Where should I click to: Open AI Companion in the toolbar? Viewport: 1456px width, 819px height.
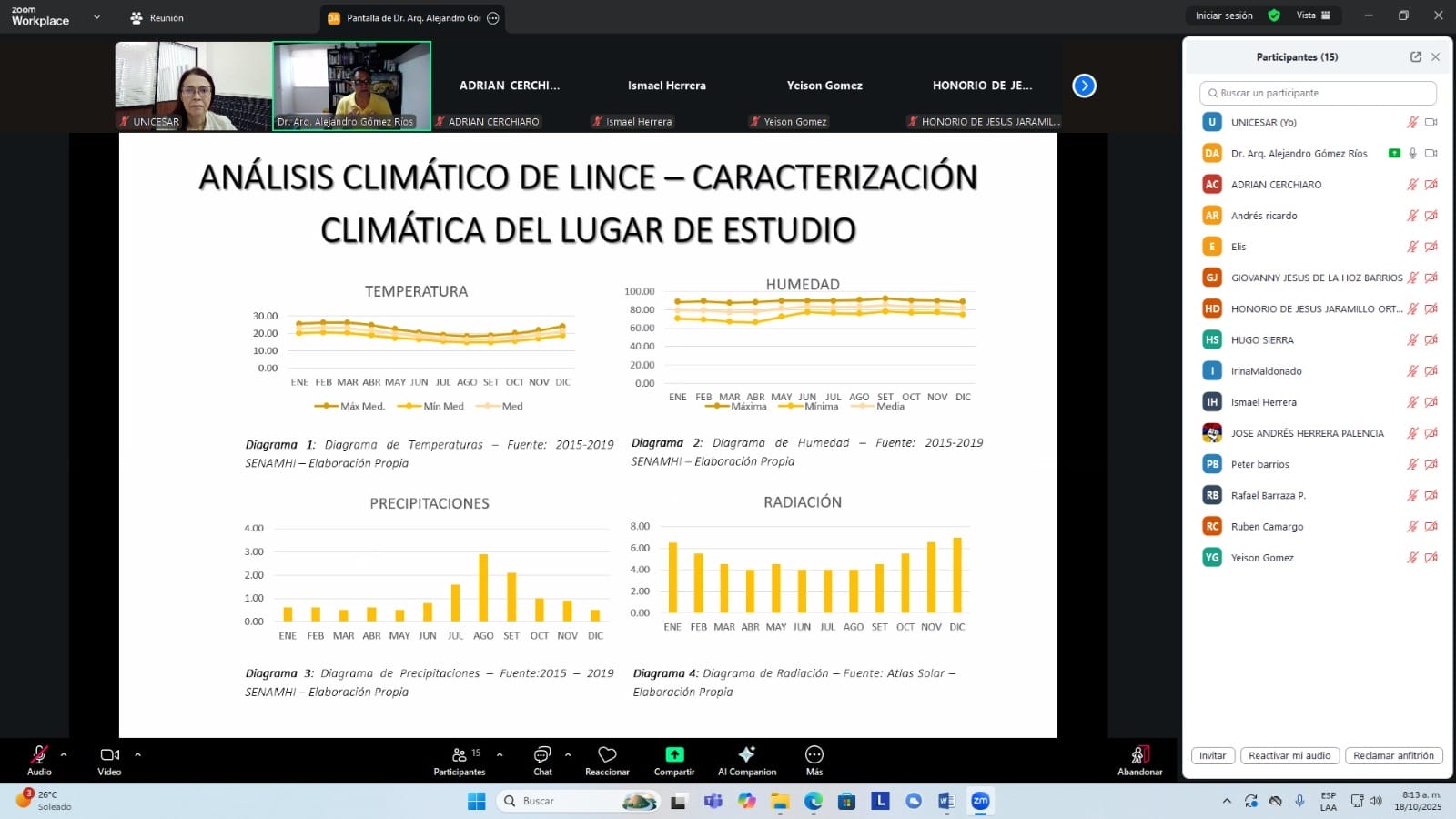point(746,755)
